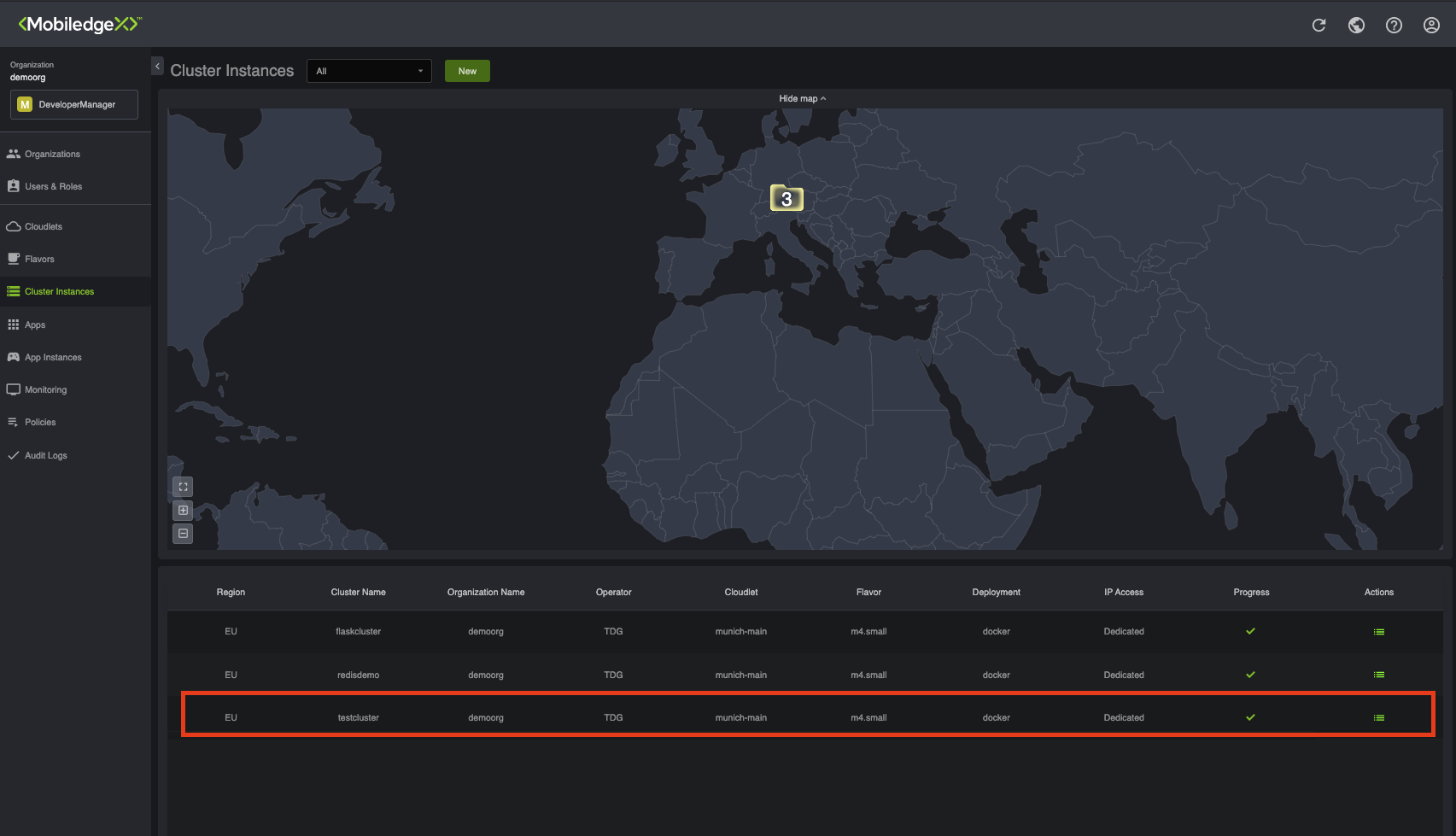Open Users & Roles menu item

pyautogui.click(x=54, y=186)
